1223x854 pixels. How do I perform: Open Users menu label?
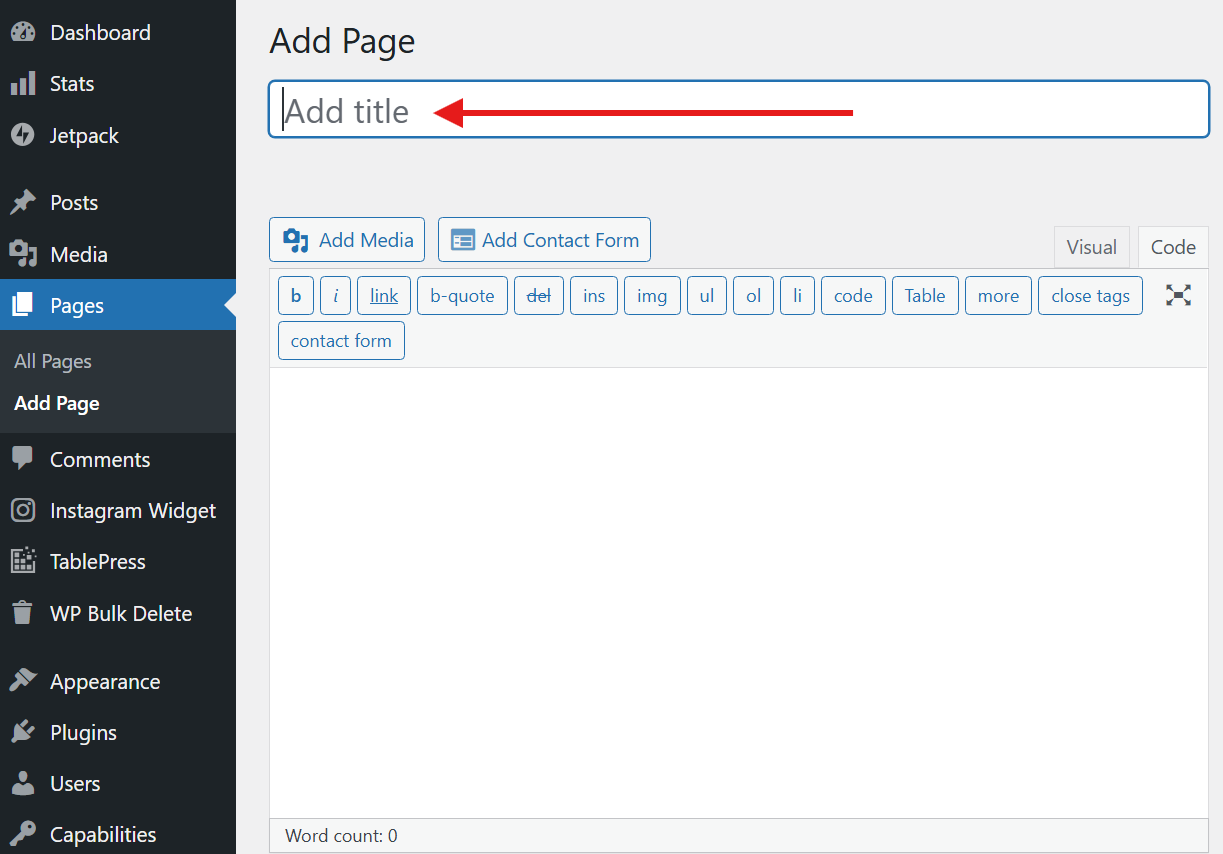75,783
